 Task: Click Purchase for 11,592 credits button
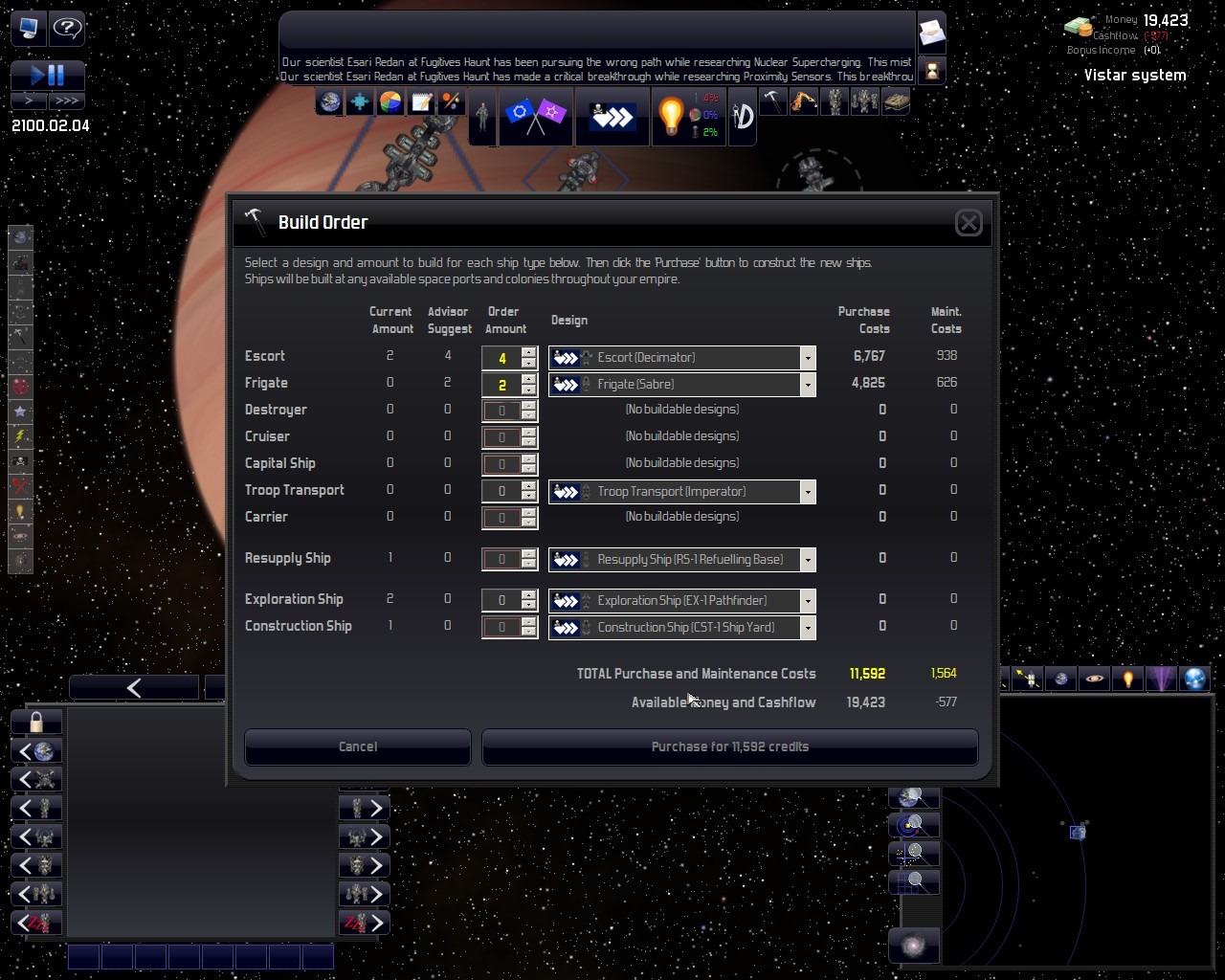(x=729, y=746)
